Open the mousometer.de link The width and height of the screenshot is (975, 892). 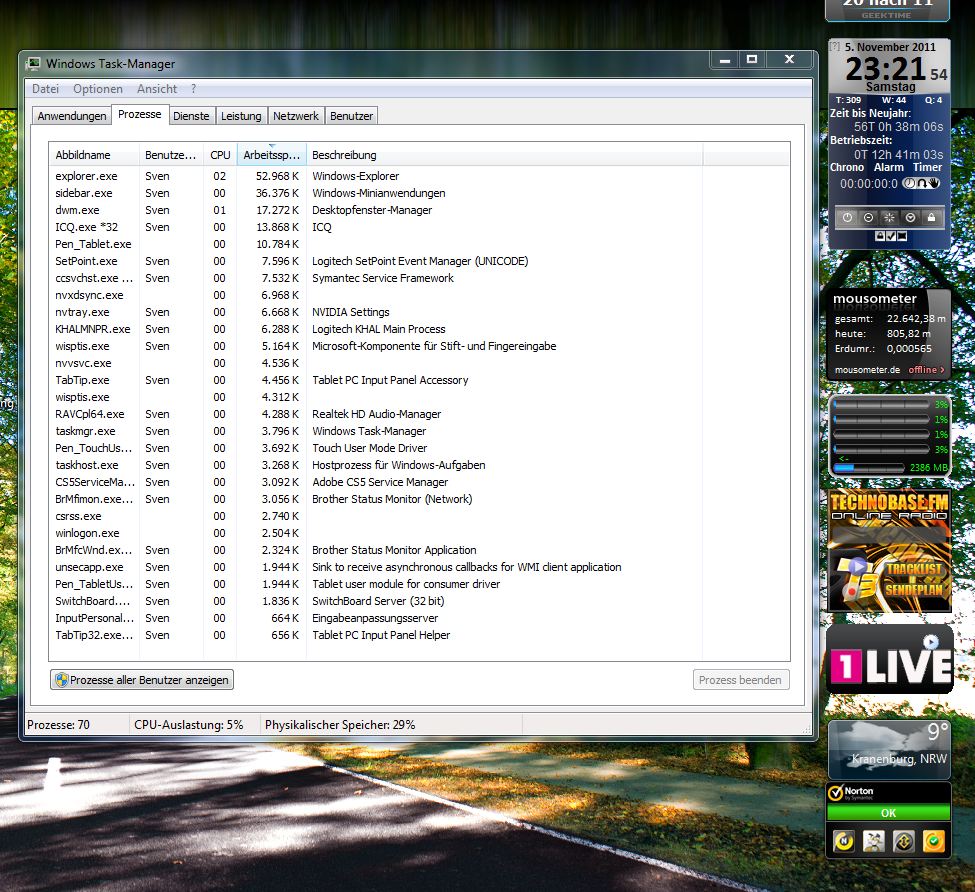coord(867,370)
